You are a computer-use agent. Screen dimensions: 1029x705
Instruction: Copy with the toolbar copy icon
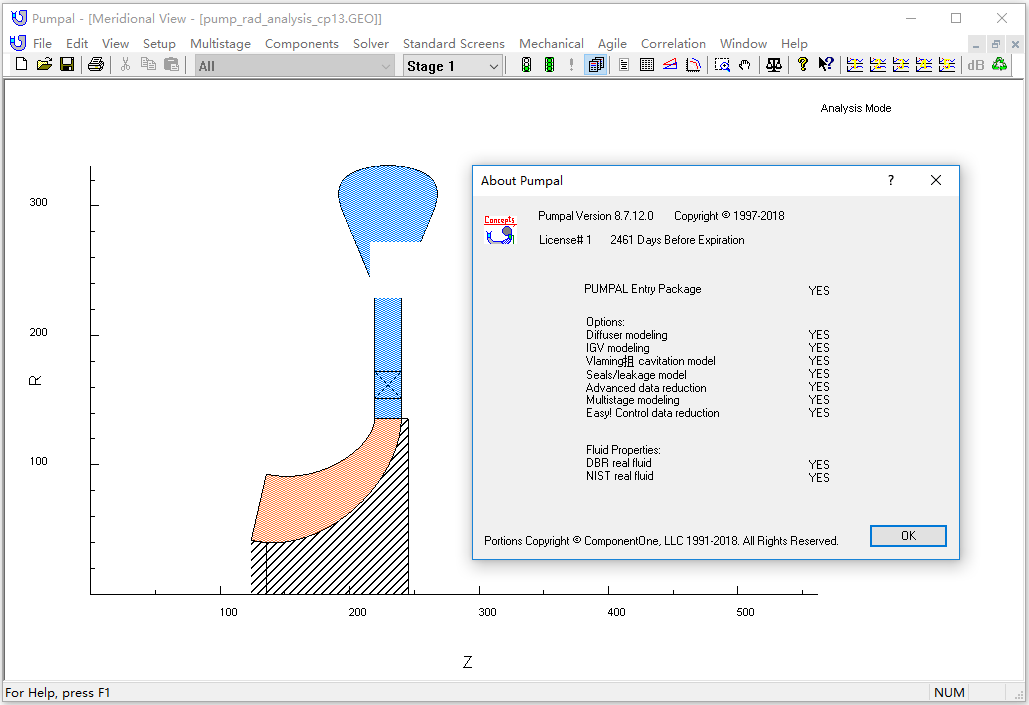(x=148, y=65)
